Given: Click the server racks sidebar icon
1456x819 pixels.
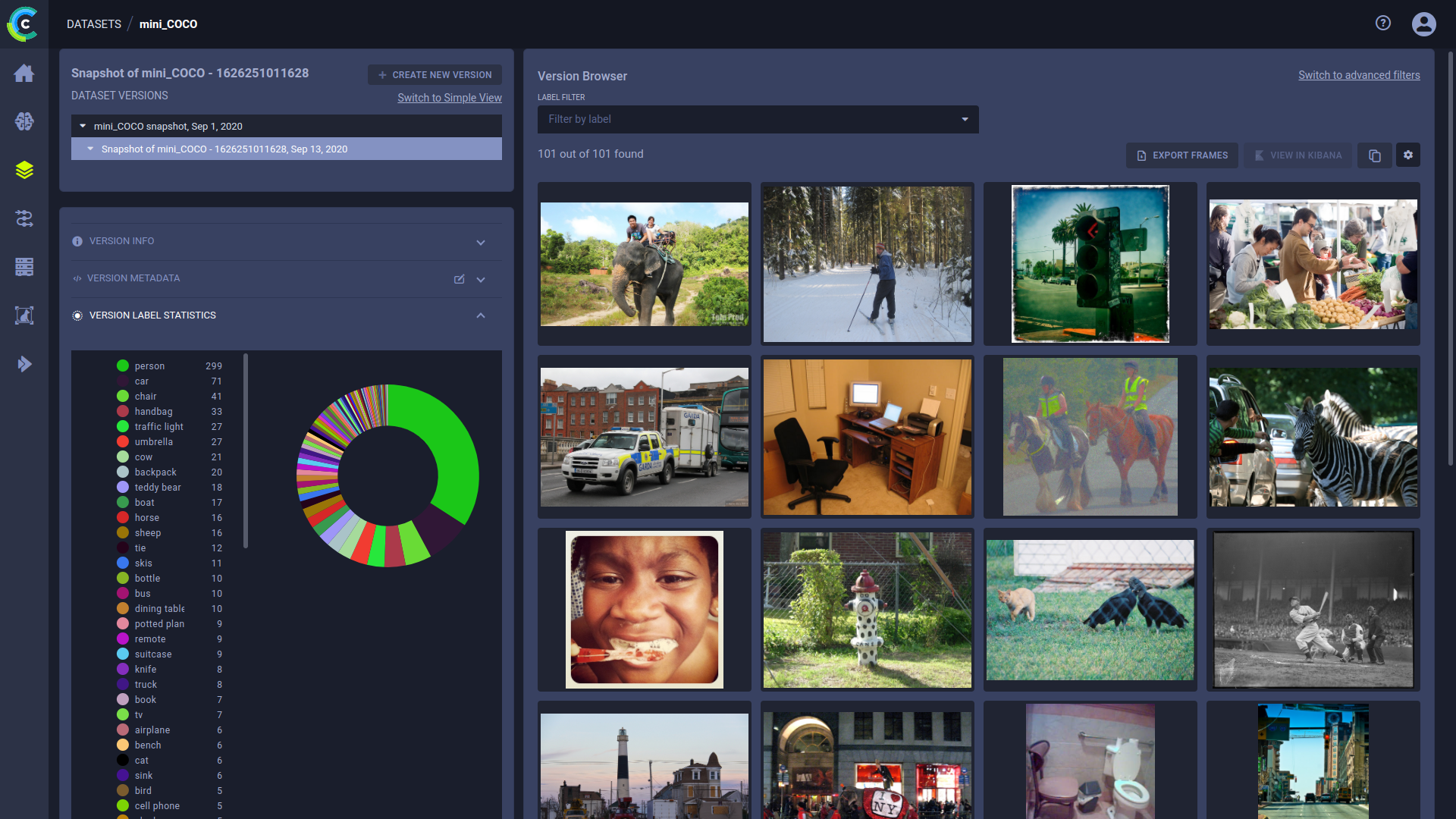Looking at the screenshot, I should coord(24,267).
